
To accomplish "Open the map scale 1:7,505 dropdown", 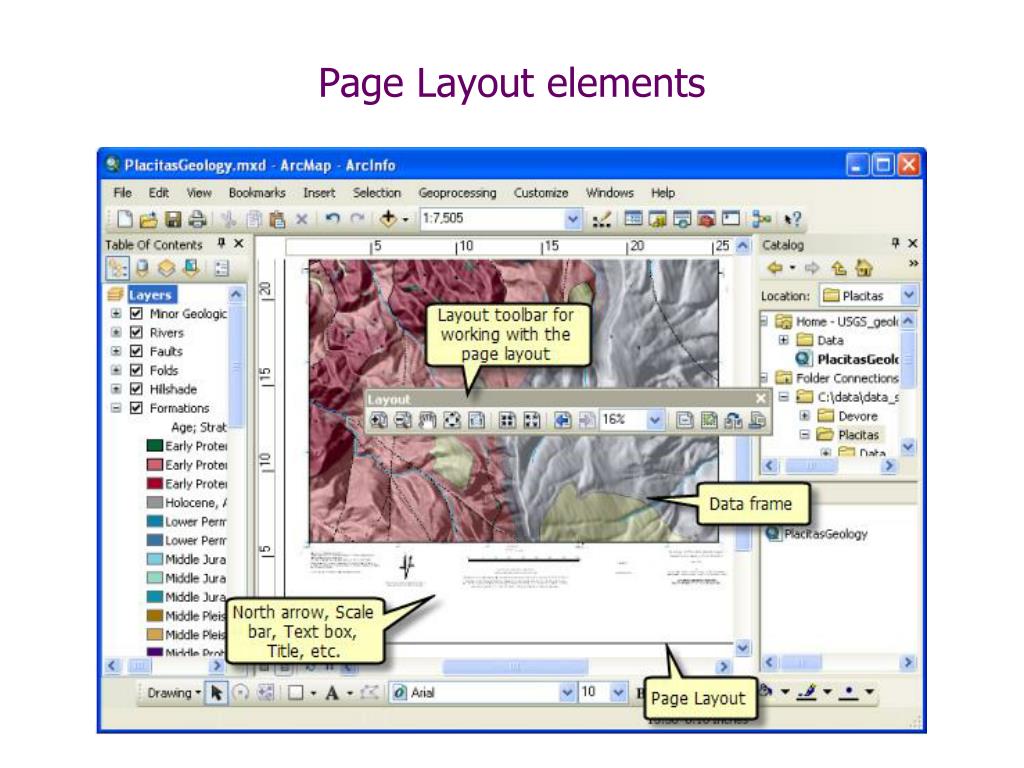I will point(573,219).
